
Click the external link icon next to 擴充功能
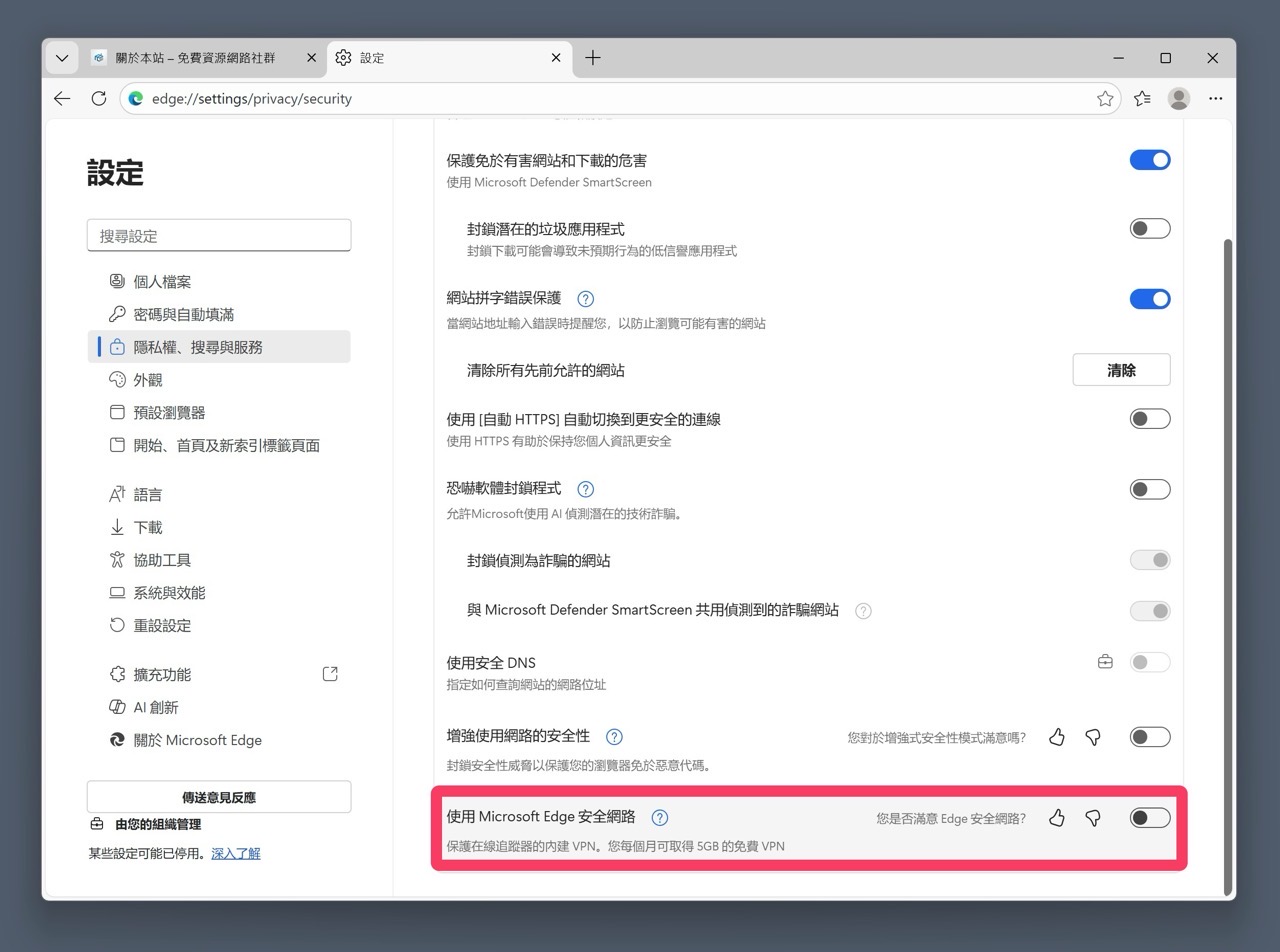[x=330, y=674]
